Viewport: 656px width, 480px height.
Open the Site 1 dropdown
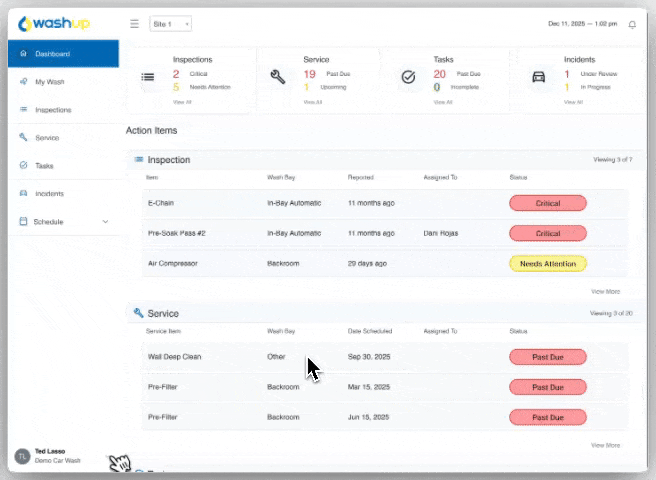(171, 24)
